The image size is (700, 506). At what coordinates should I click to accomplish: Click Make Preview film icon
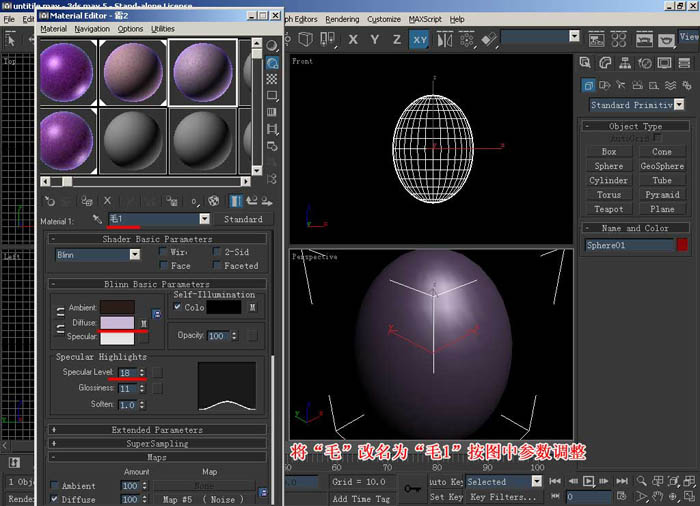coord(272,129)
